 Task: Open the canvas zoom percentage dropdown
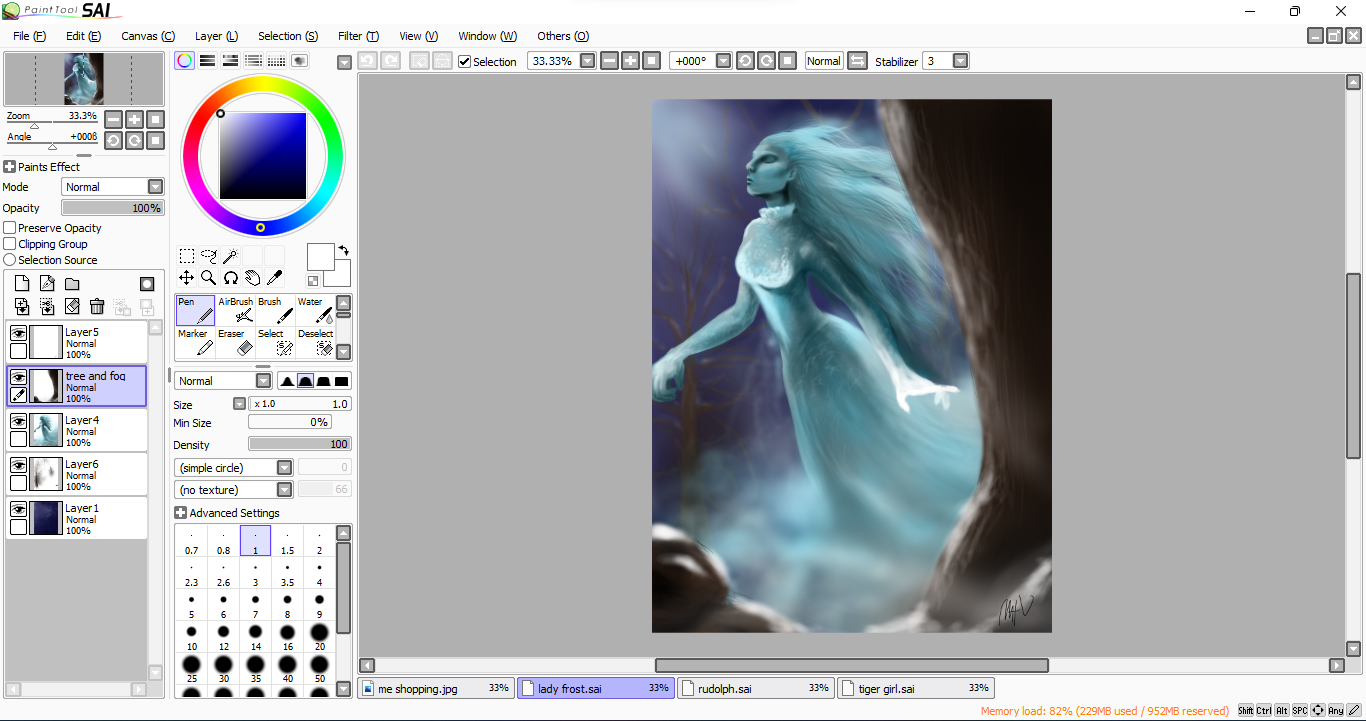coord(588,61)
